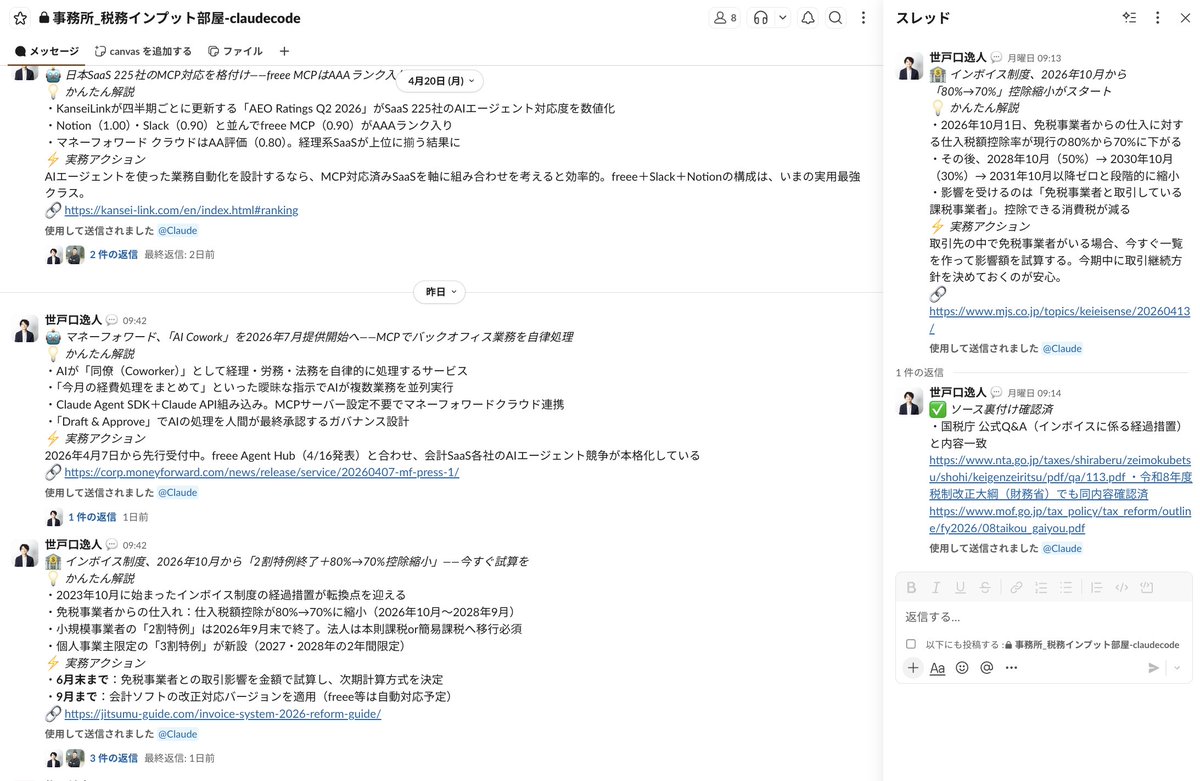Apply numbered list formatting
The width and height of the screenshot is (1200, 781).
(x=1041, y=587)
